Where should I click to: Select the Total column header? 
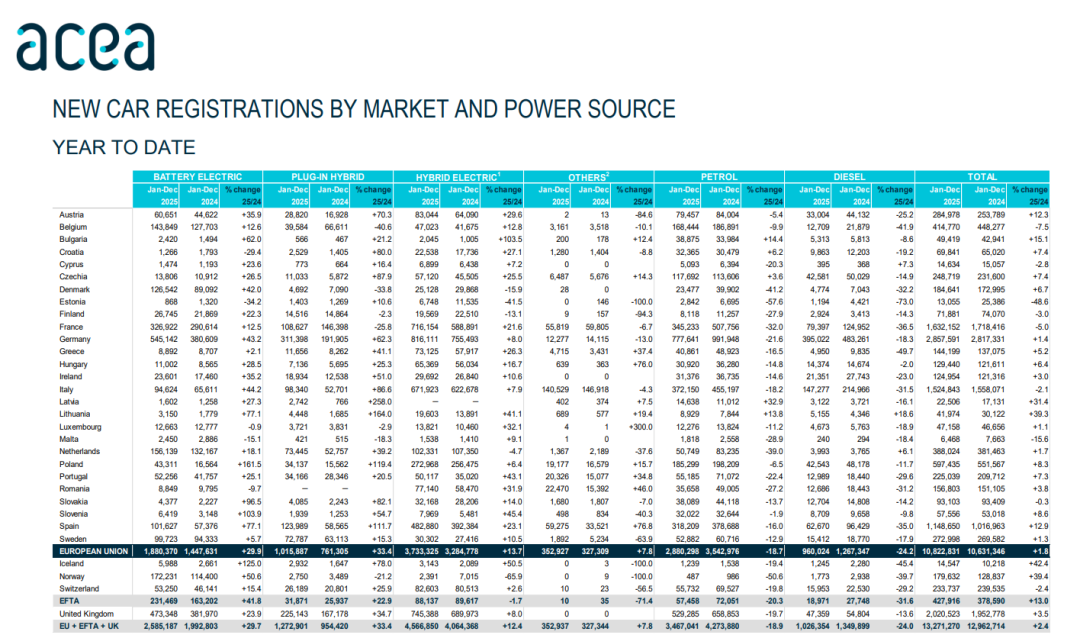982,176
